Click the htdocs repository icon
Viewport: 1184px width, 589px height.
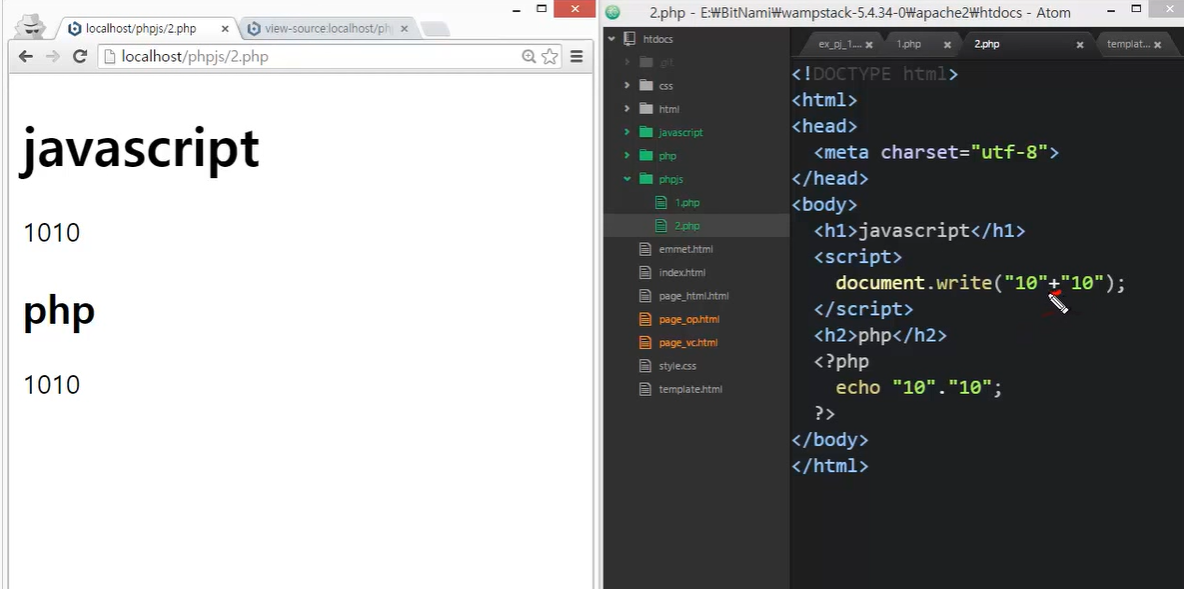point(630,39)
